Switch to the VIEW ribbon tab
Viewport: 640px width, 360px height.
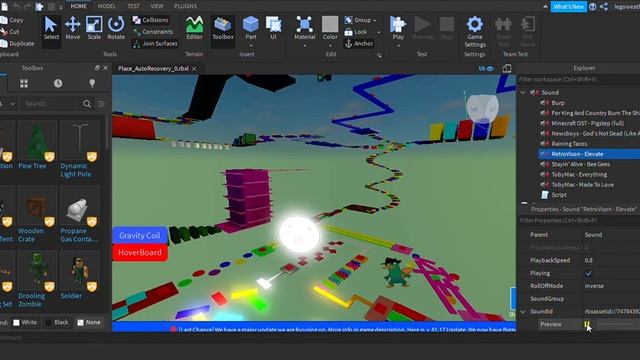(157, 6)
